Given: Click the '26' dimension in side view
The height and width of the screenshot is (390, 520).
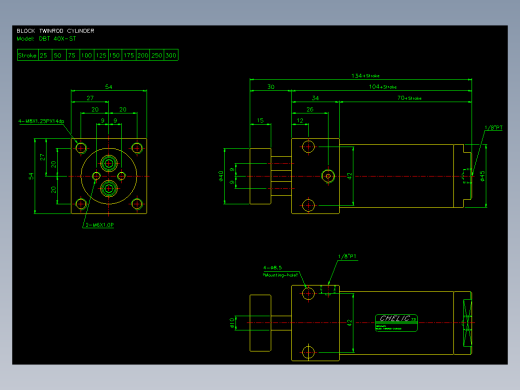Looking at the screenshot, I should tap(310, 109).
